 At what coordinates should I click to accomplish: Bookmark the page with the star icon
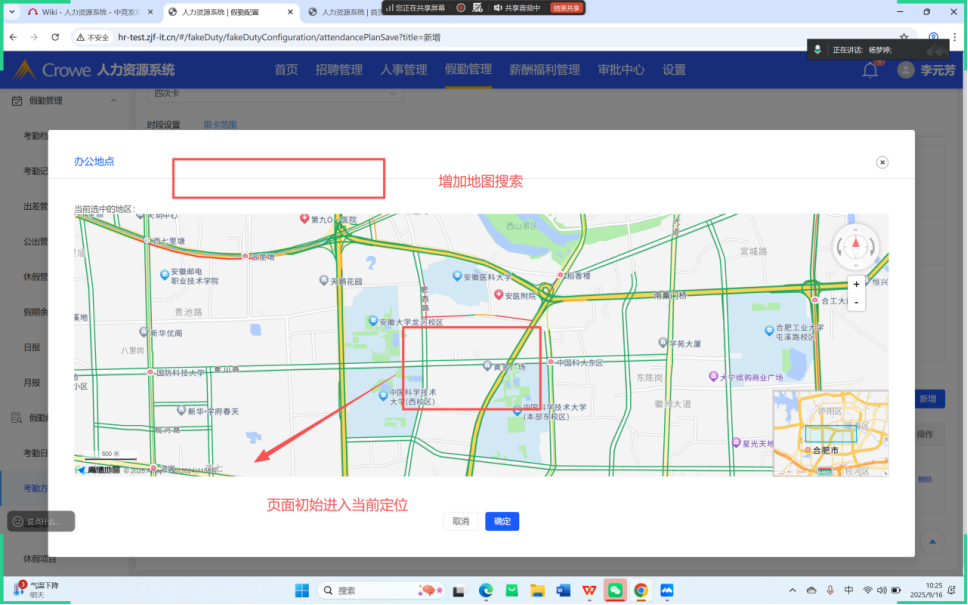(904, 37)
